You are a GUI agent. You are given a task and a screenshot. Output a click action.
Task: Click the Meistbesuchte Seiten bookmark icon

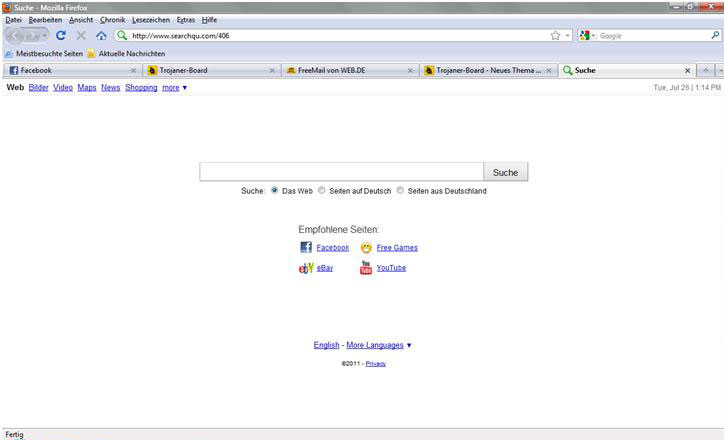click(9, 54)
